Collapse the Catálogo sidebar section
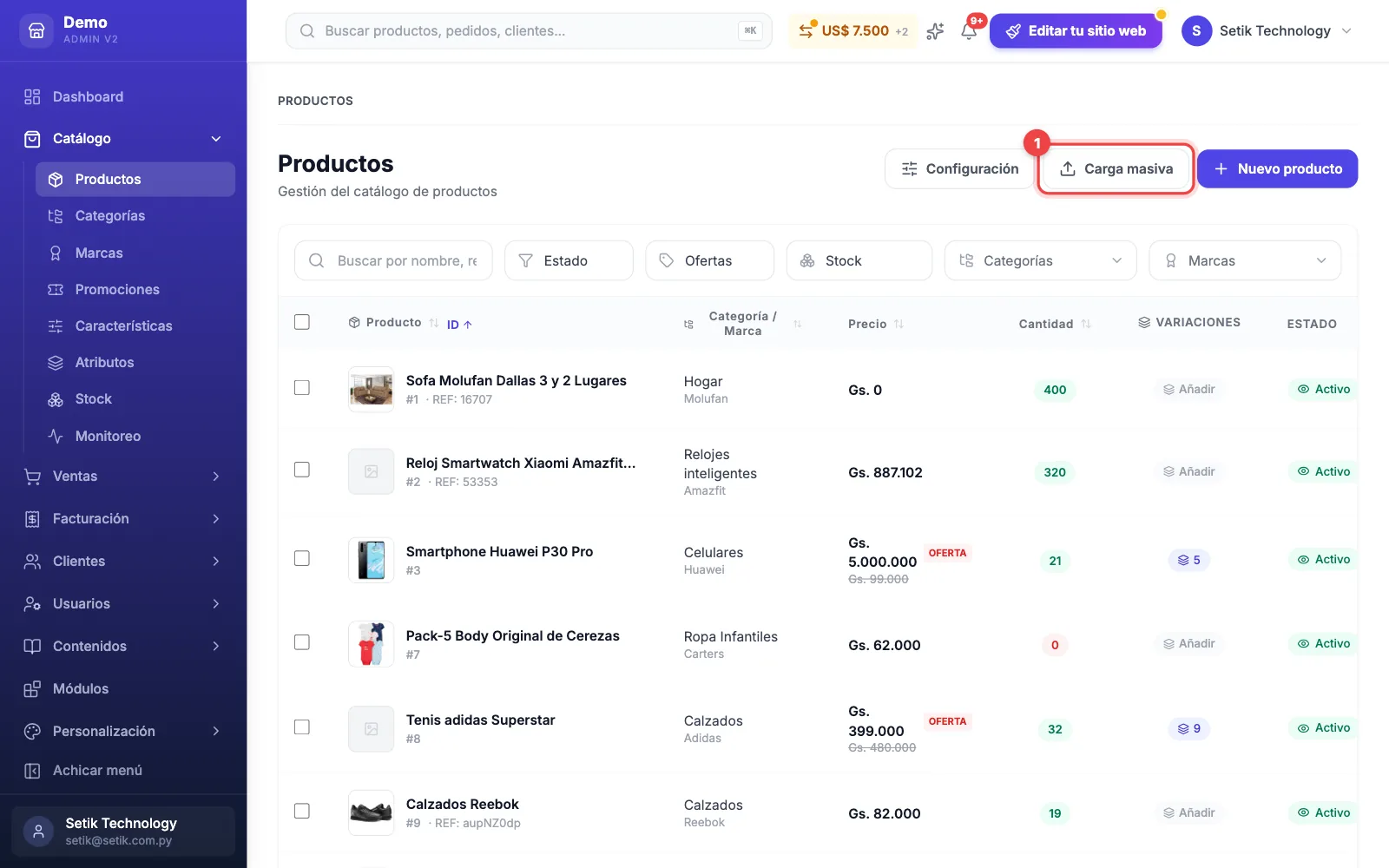The height and width of the screenshot is (868, 1389). [123, 139]
